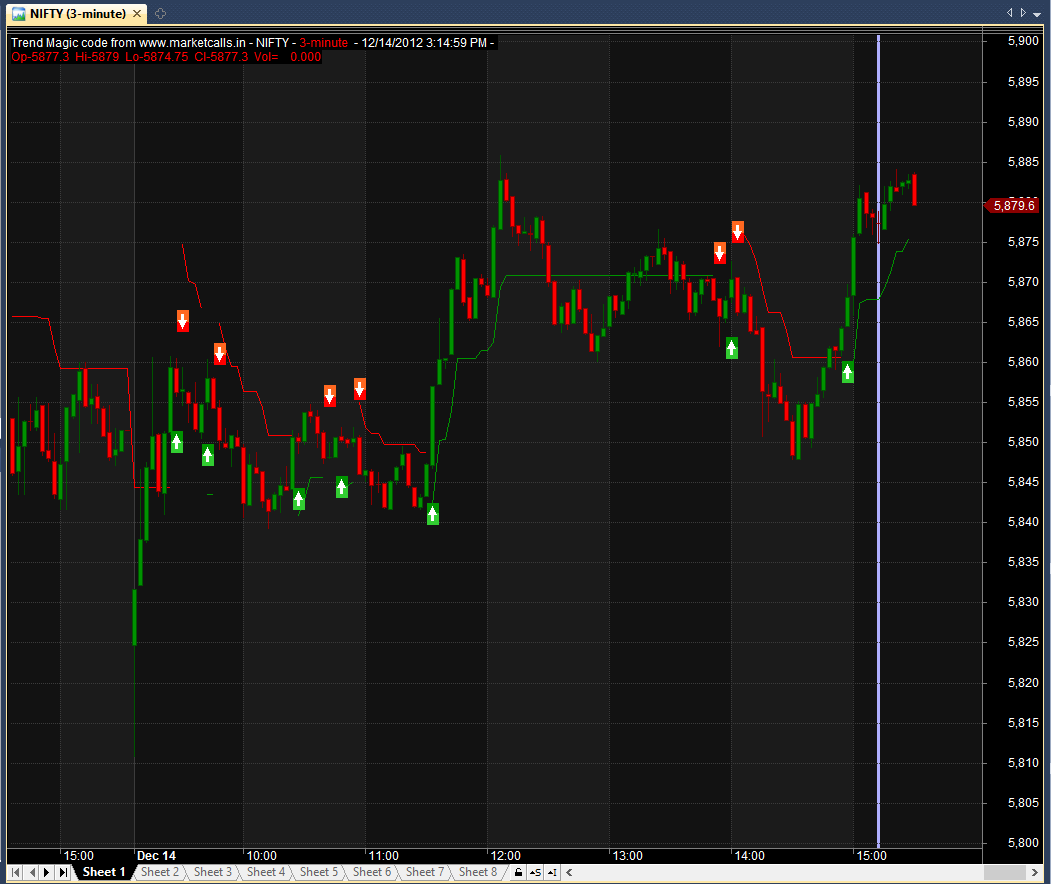Click the 'Hi-5879' high price readout
The image size is (1051, 884).
[97, 57]
